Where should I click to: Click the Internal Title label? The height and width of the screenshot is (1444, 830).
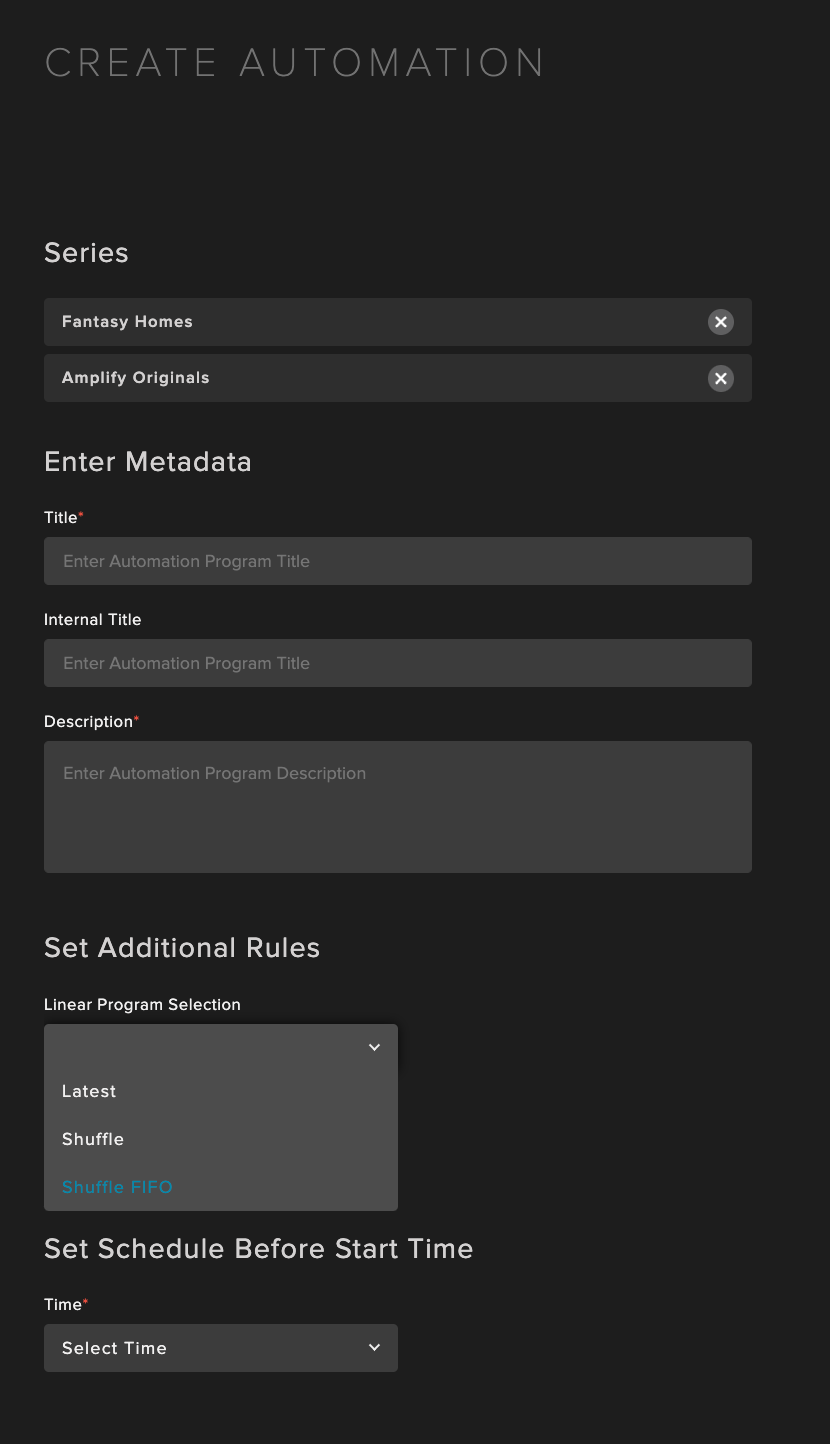(93, 619)
